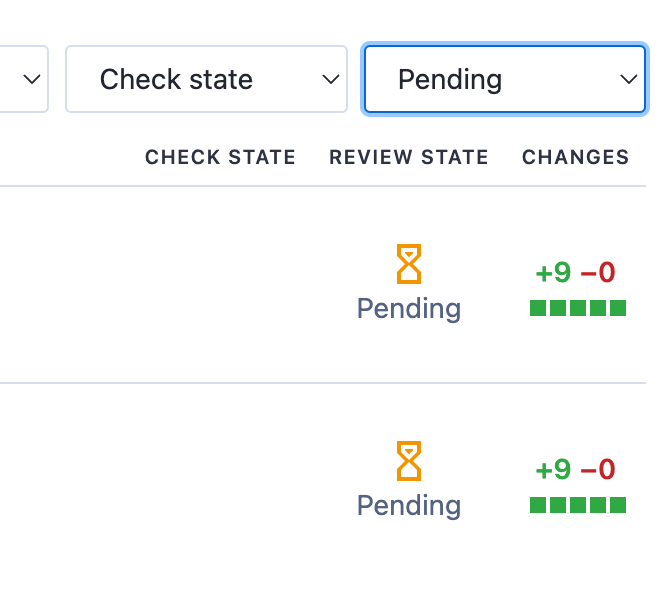Click the hourglass icon in first row
Screen dimensions: 668x592
[x=409, y=264]
